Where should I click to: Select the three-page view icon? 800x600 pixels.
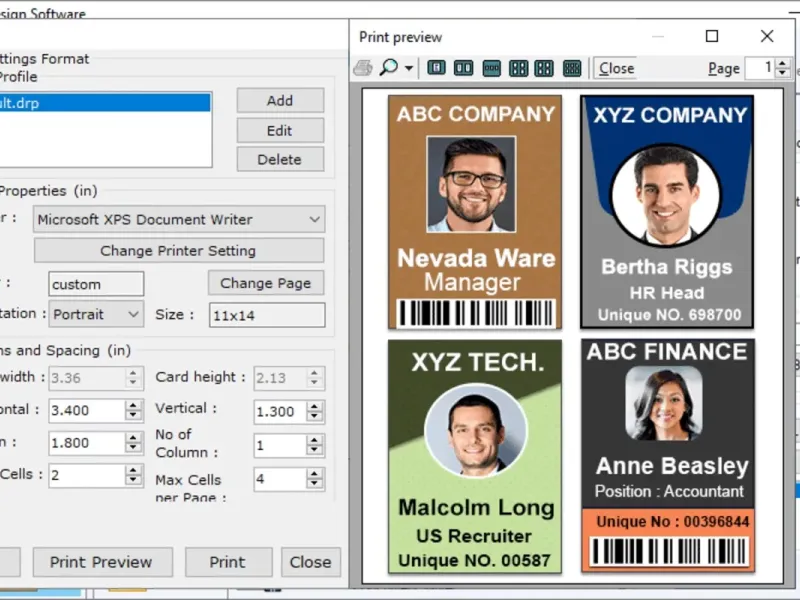coord(491,68)
